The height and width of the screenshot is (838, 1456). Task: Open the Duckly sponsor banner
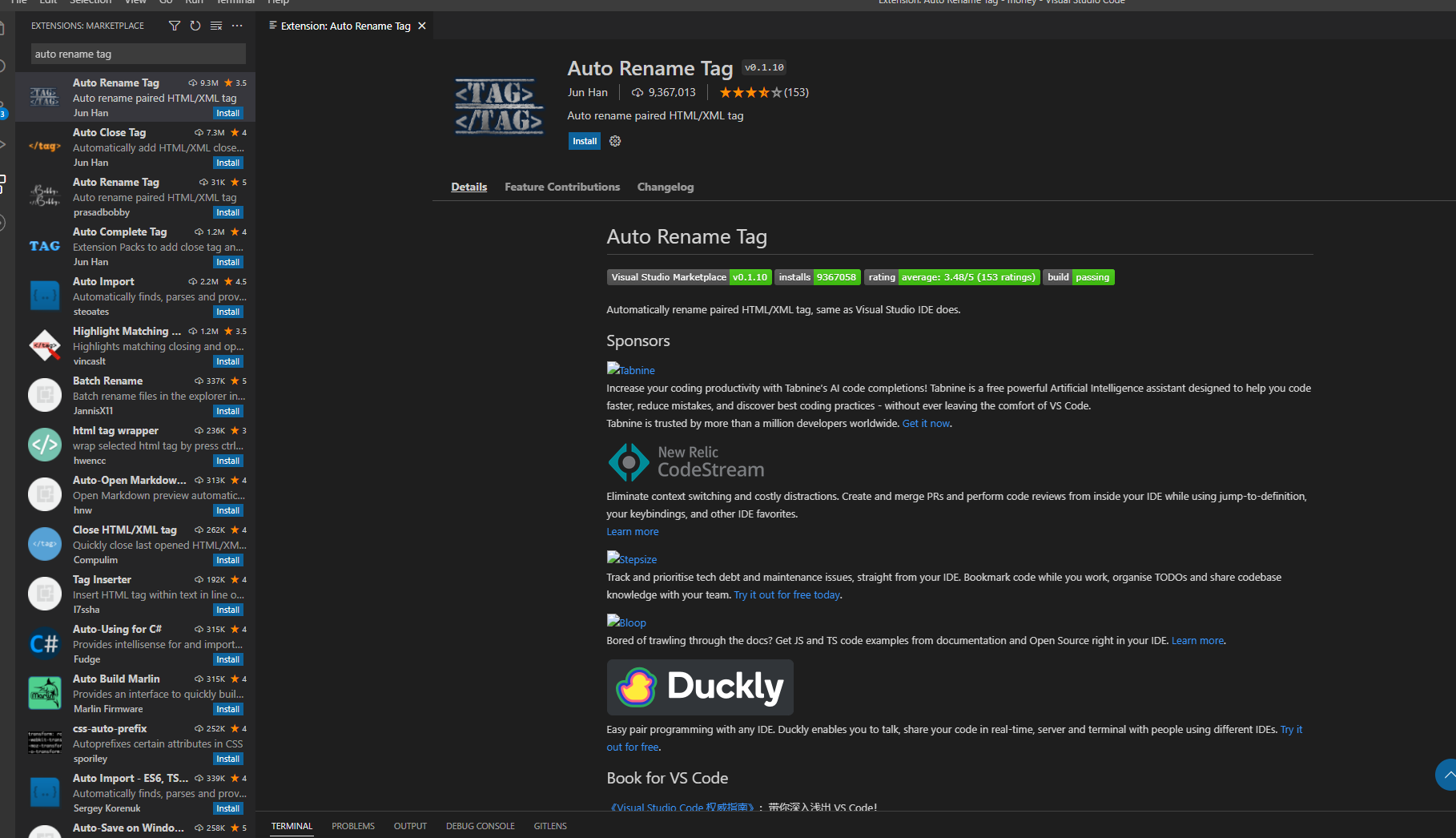click(x=700, y=687)
